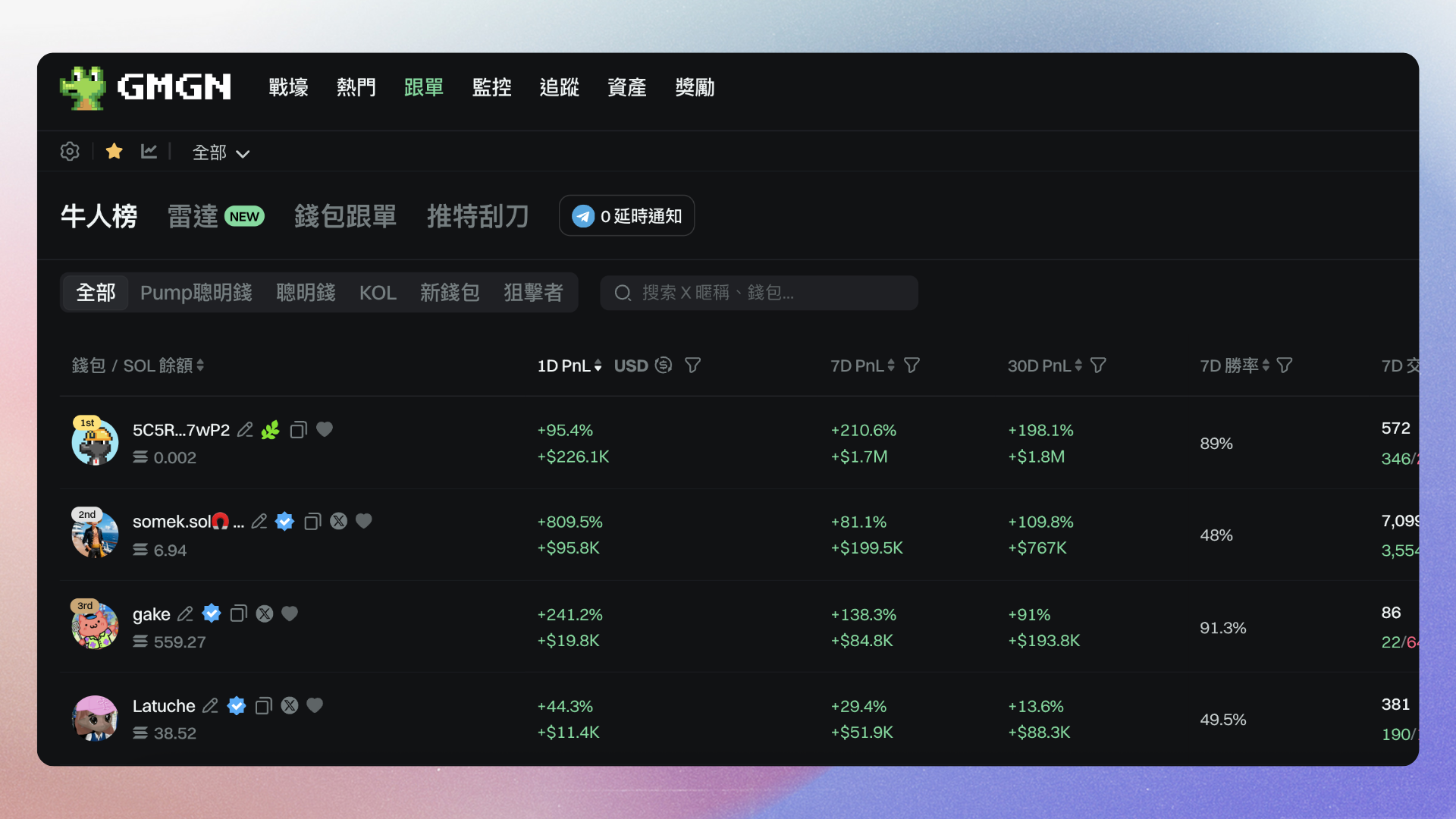The image size is (1456, 819).
Task: Click the wallet search input field
Action: (758, 293)
